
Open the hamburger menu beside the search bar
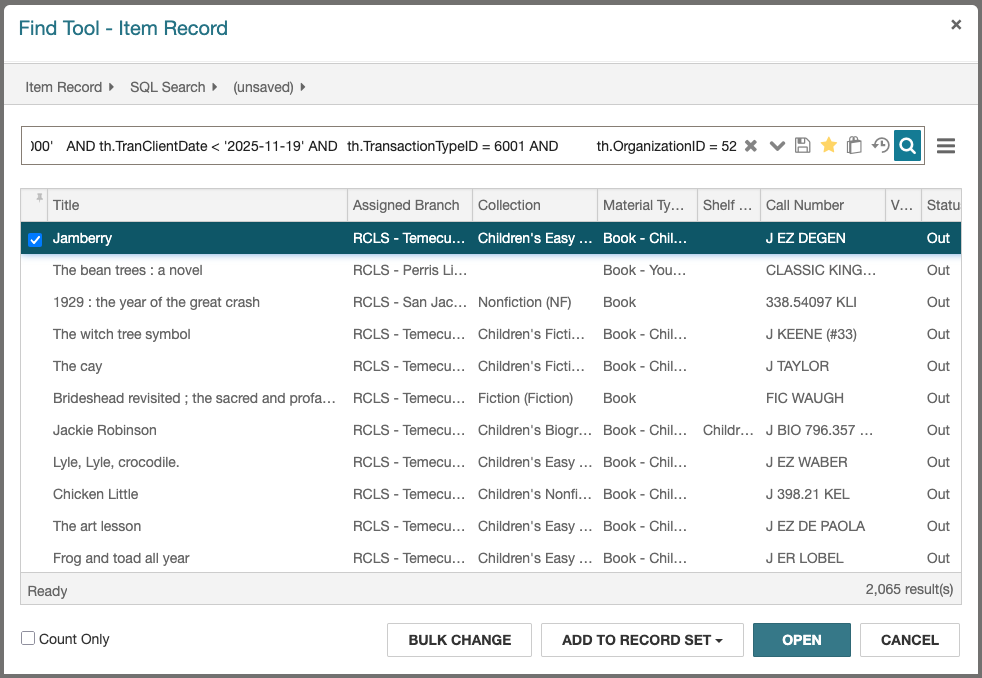tap(945, 145)
